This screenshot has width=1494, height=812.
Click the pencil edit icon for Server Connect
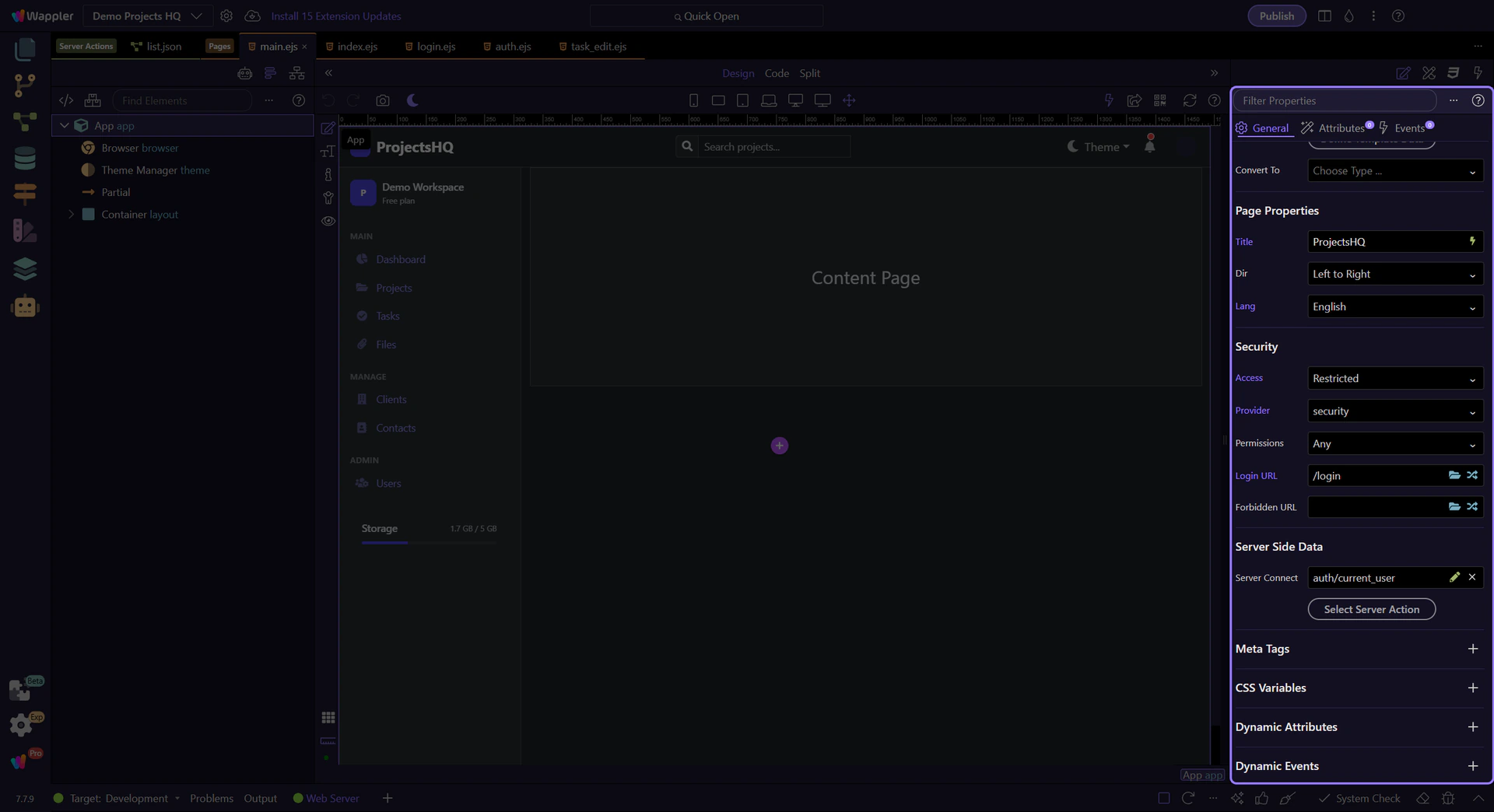click(1454, 577)
